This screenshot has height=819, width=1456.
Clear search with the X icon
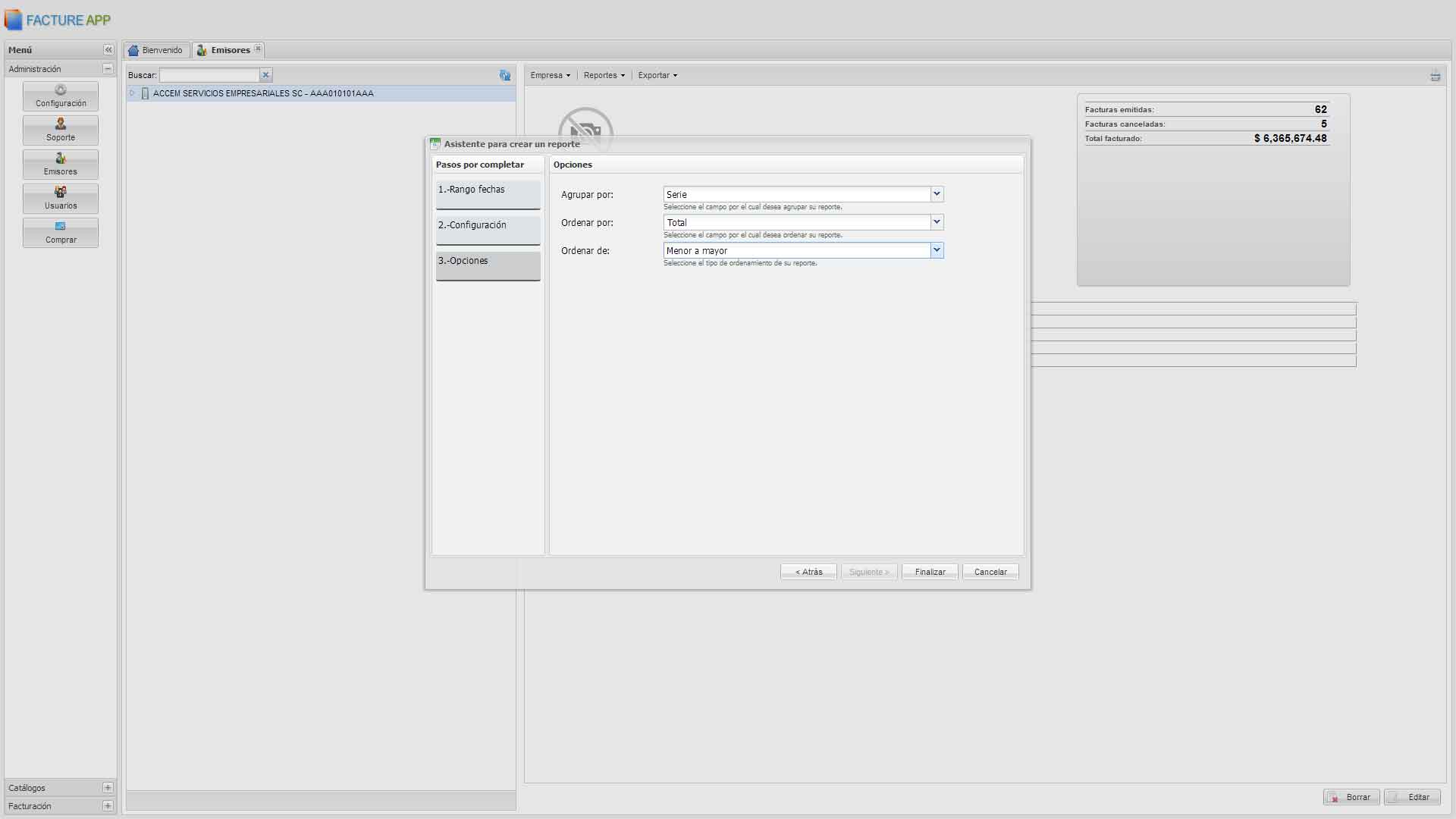click(x=265, y=75)
